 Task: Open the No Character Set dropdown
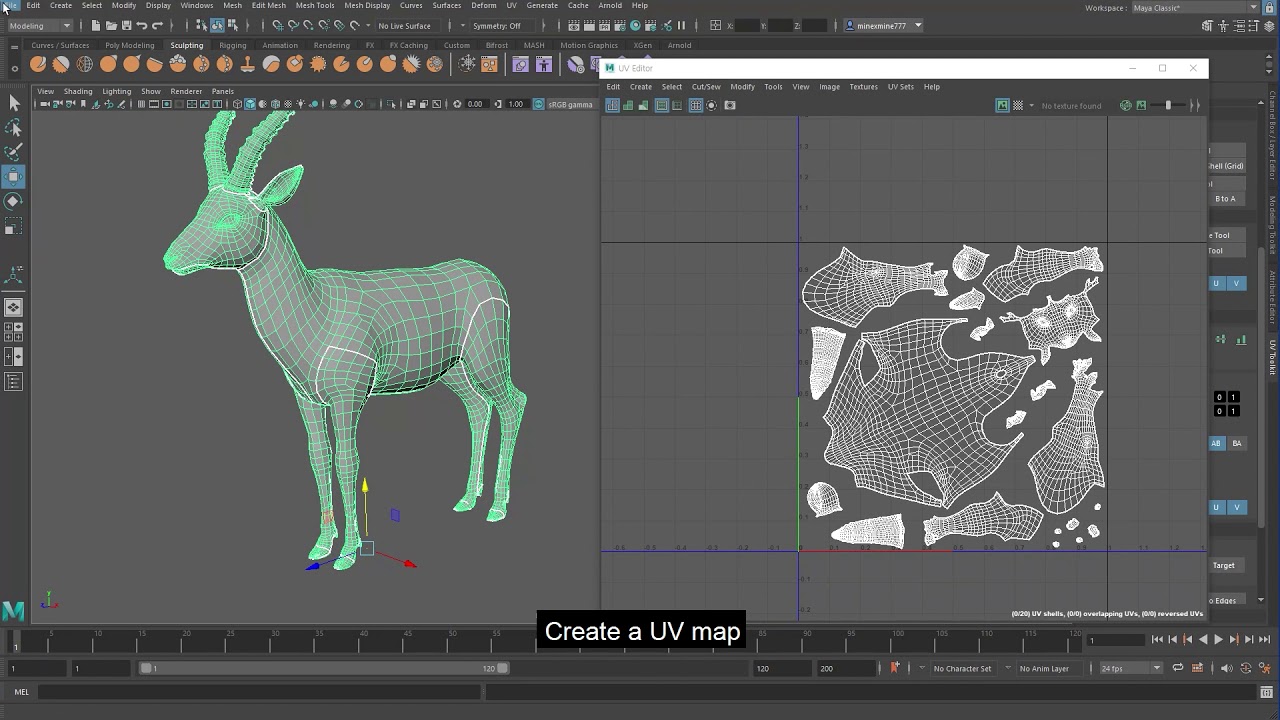[962, 668]
